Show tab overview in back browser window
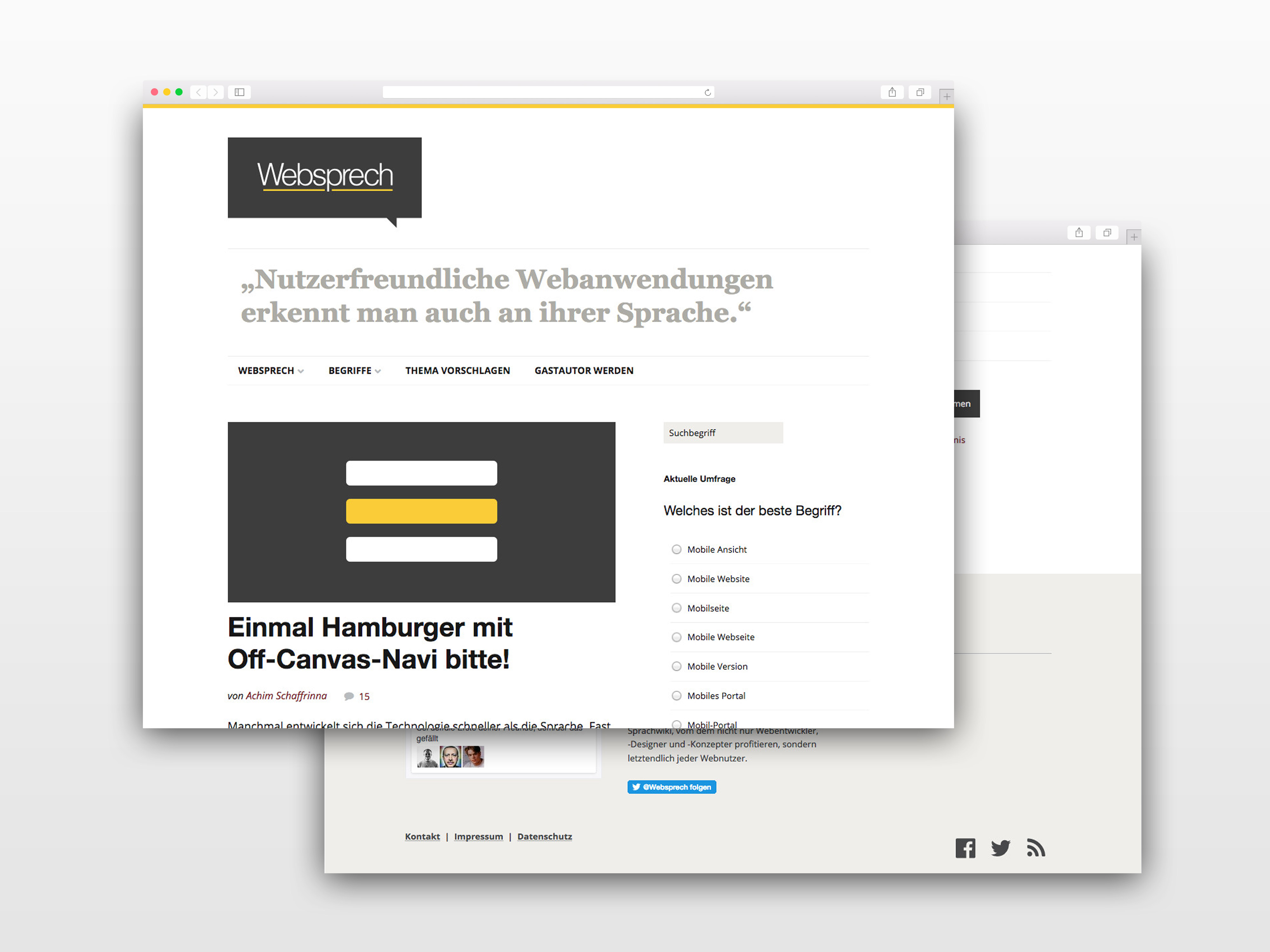1270x952 pixels. click(1107, 232)
